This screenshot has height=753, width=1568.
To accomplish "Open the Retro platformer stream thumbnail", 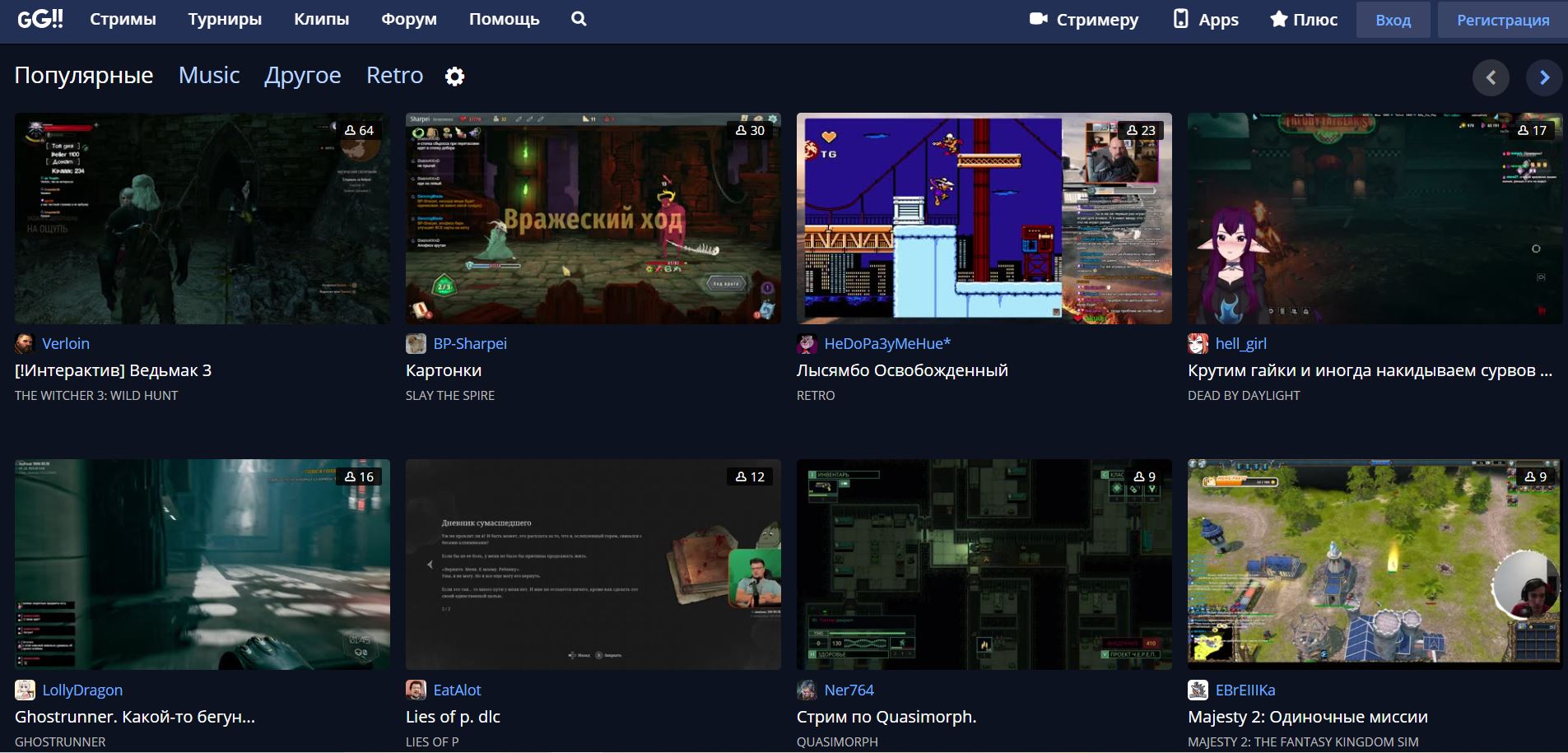I will click(984, 218).
